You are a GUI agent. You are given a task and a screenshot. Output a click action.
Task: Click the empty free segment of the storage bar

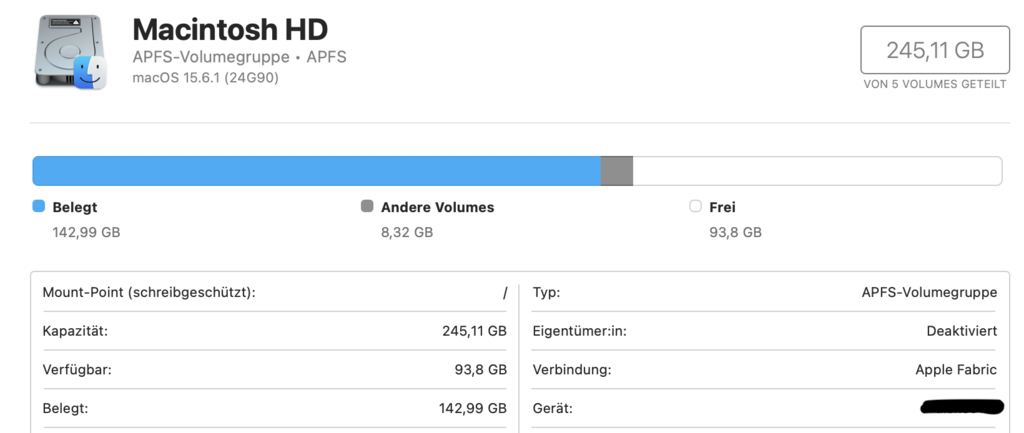817,171
